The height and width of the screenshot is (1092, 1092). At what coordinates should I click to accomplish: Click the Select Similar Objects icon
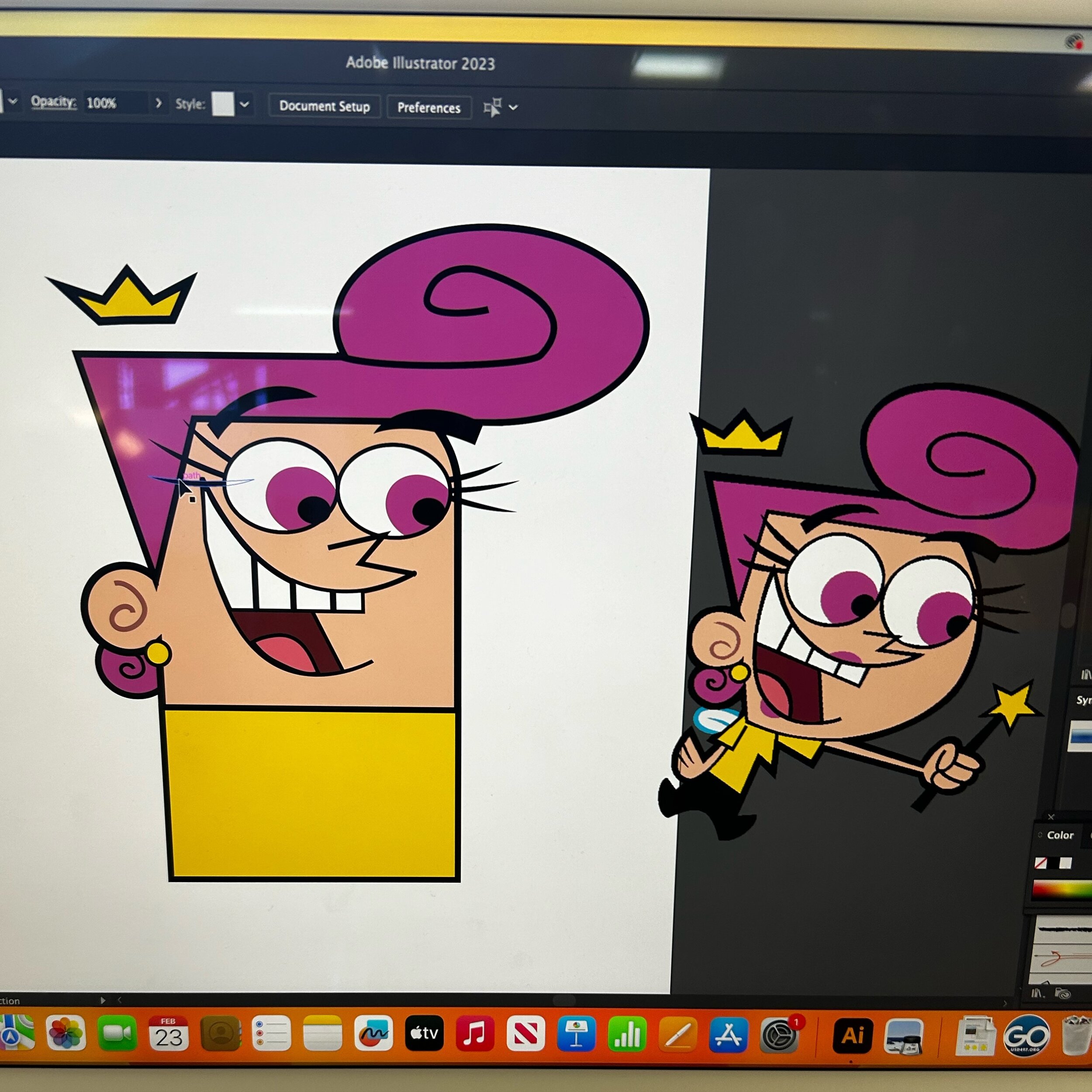coord(493,107)
